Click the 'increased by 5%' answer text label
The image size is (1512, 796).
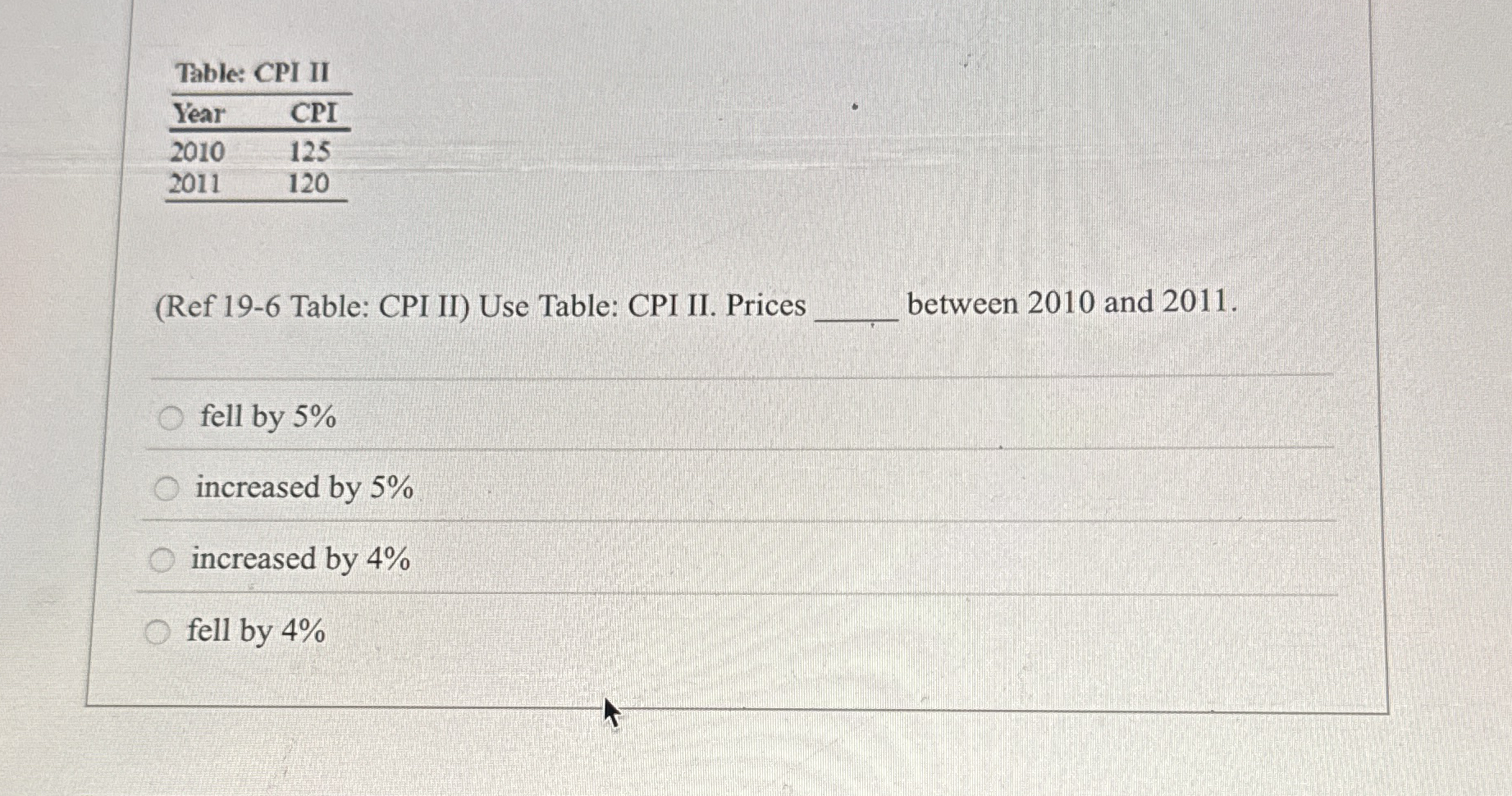click(304, 489)
